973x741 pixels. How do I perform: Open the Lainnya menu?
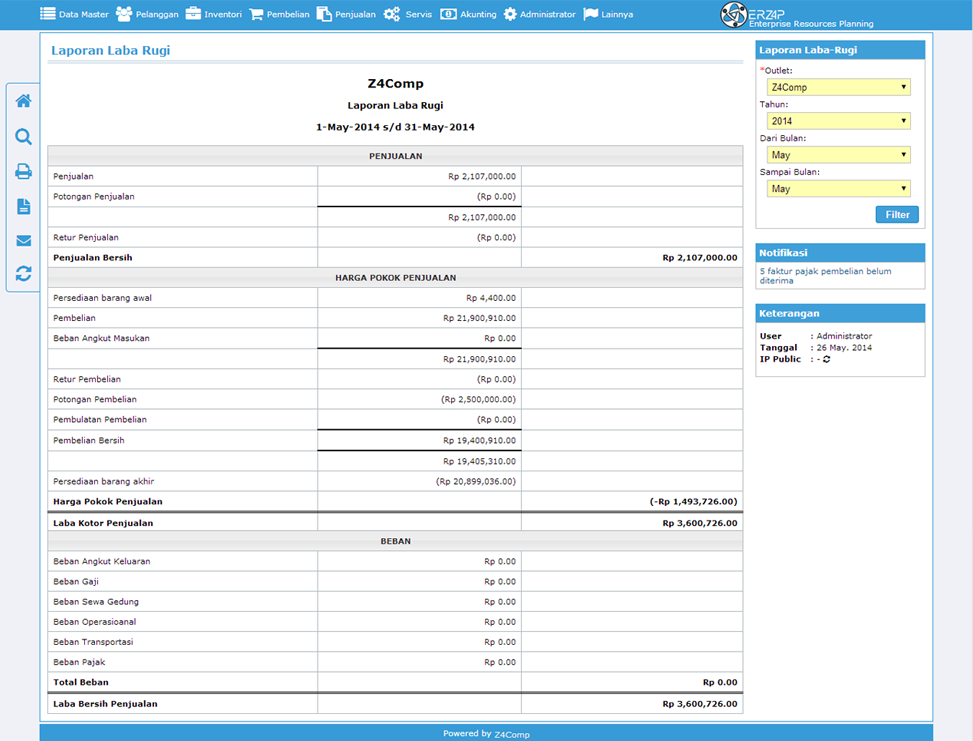[x=608, y=14]
